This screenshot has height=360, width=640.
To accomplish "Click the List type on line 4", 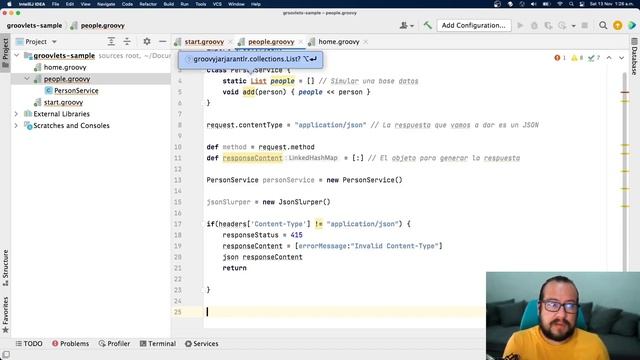I will point(258,81).
